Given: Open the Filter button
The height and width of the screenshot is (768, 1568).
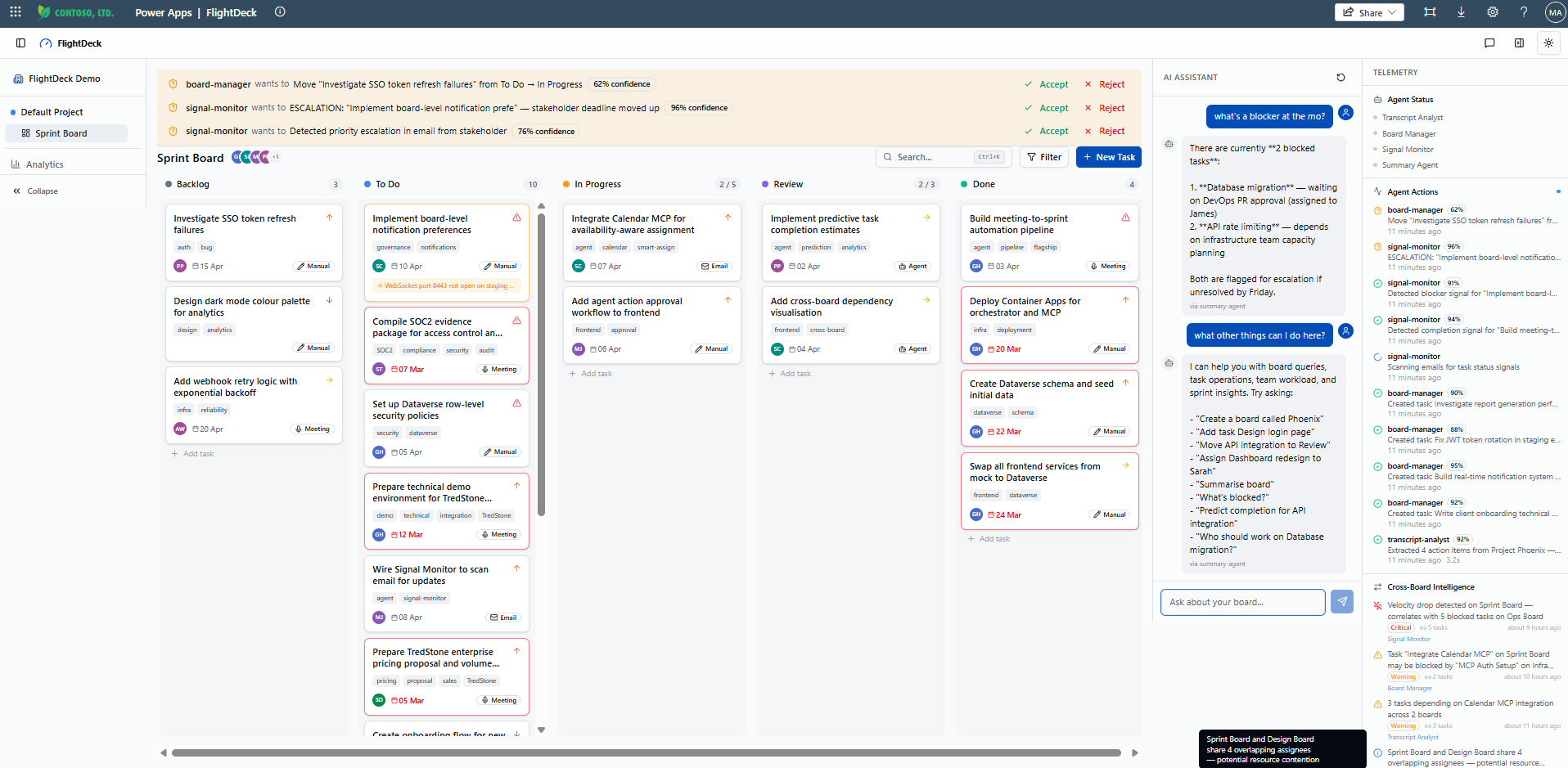Looking at the screenshot, I should point(1044,157).
